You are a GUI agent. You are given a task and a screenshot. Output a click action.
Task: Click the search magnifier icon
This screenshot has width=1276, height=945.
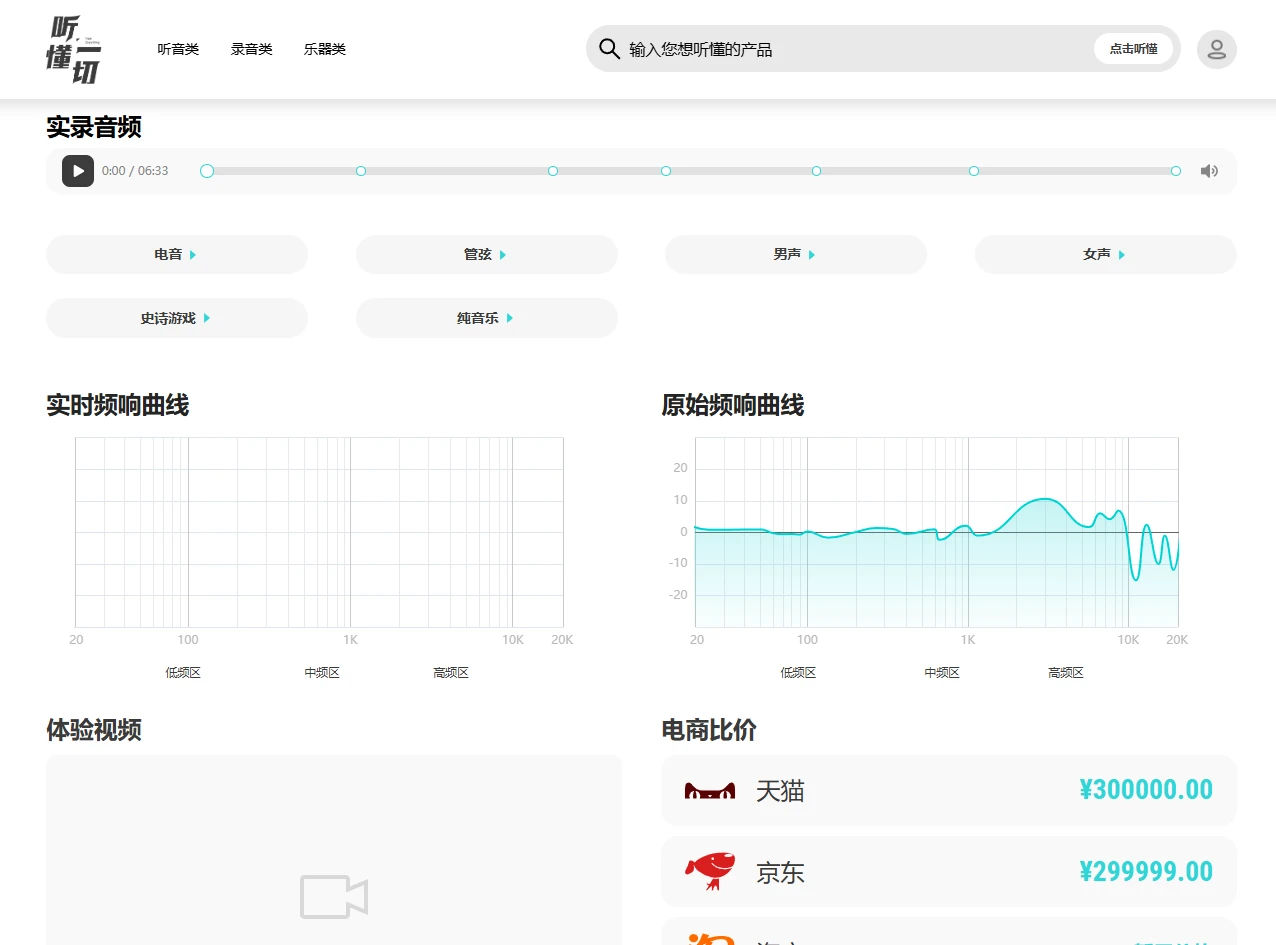point(609,49)
